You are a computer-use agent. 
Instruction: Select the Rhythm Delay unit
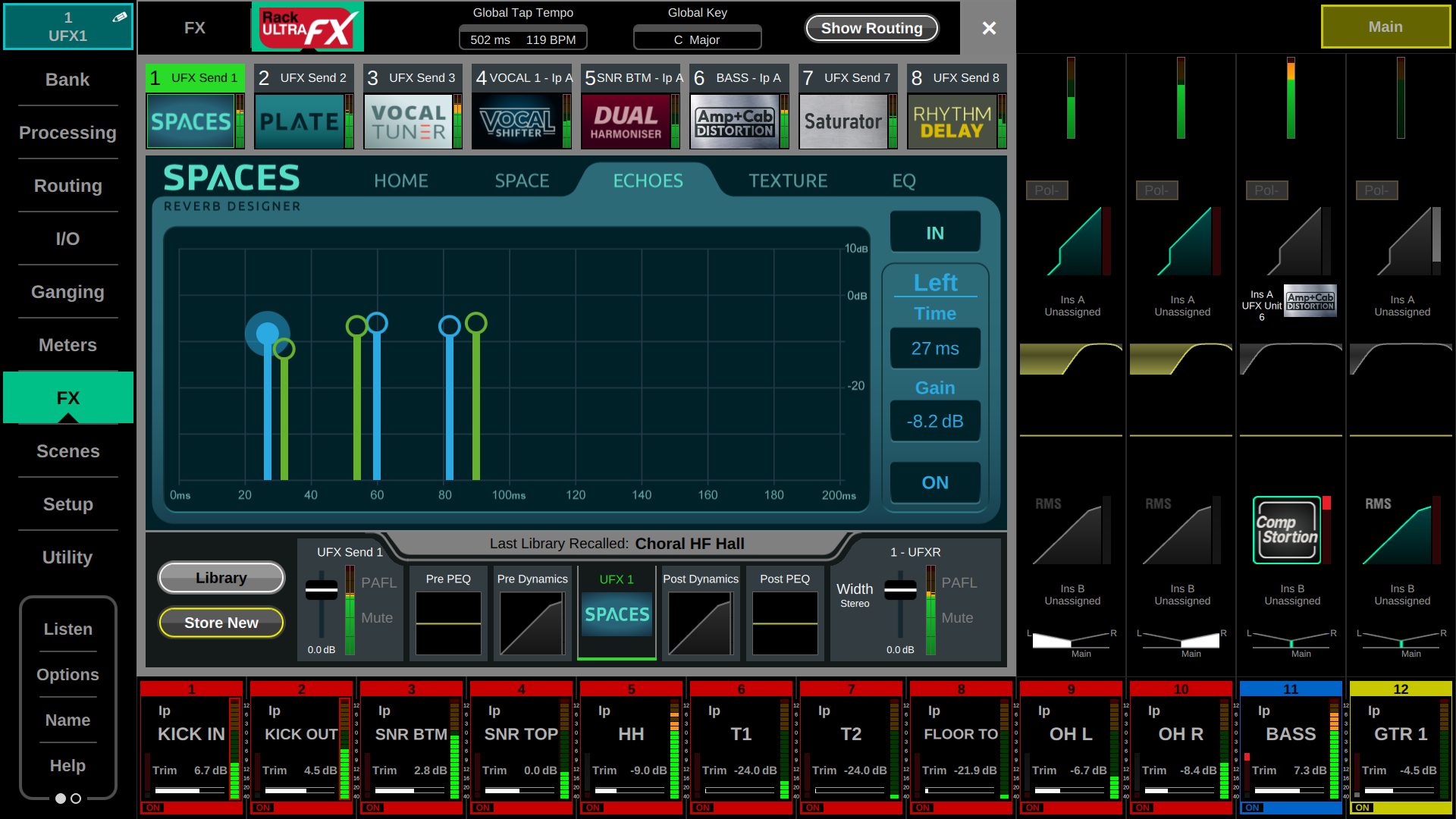click(952, 121)
